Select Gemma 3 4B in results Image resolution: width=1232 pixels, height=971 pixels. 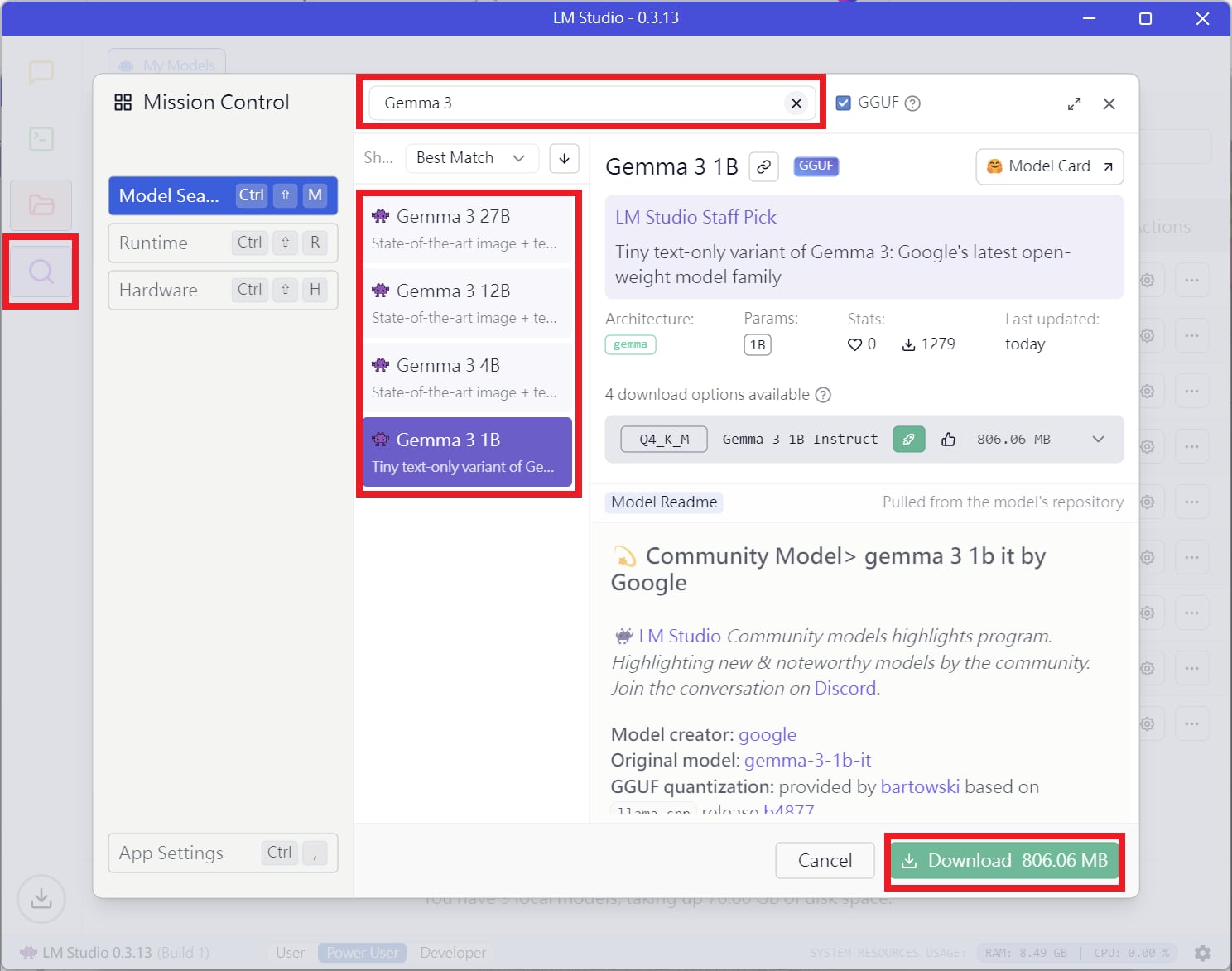[467, 377]
